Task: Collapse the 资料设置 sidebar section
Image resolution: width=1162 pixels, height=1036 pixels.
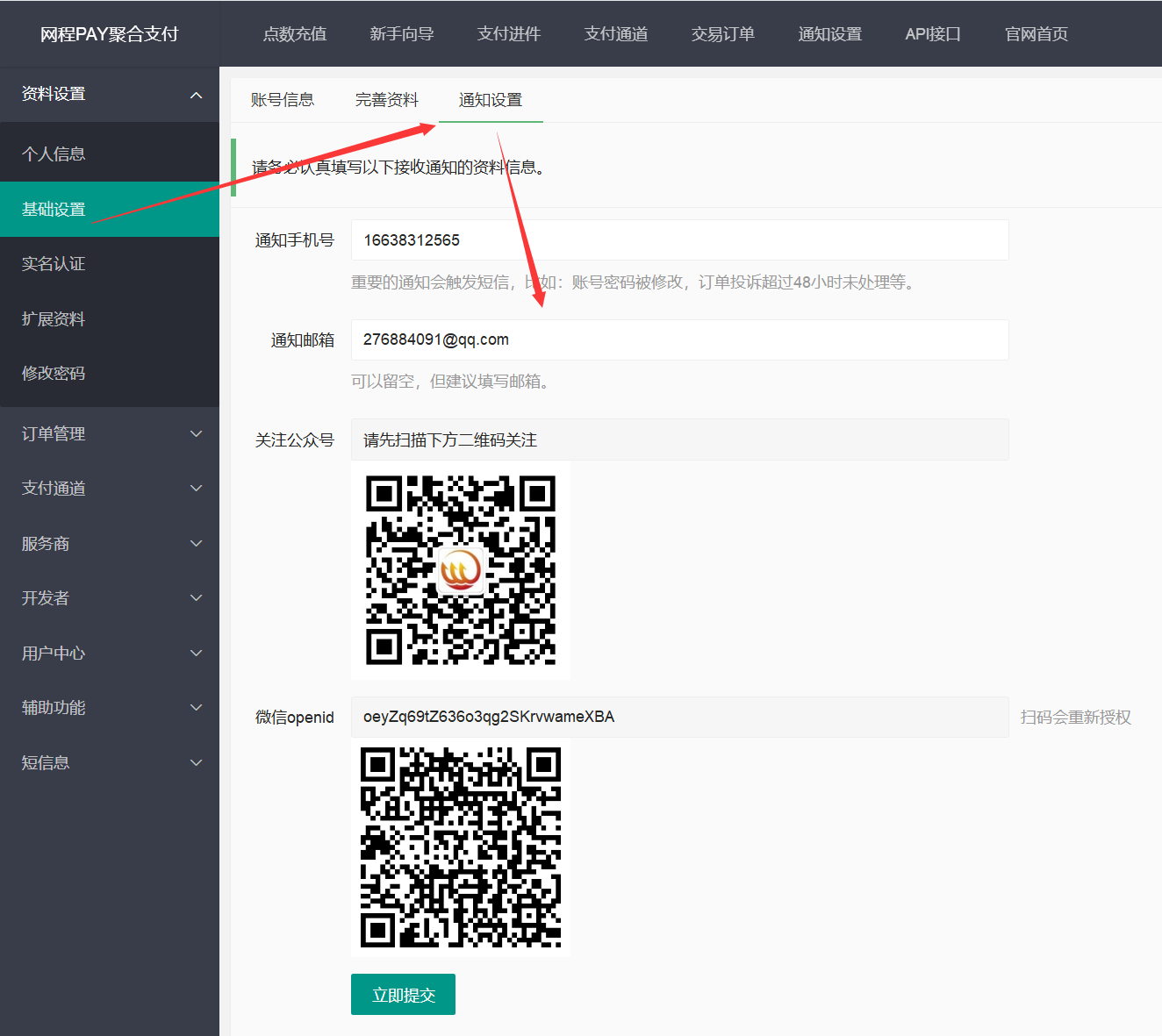Action: (109, 94)
